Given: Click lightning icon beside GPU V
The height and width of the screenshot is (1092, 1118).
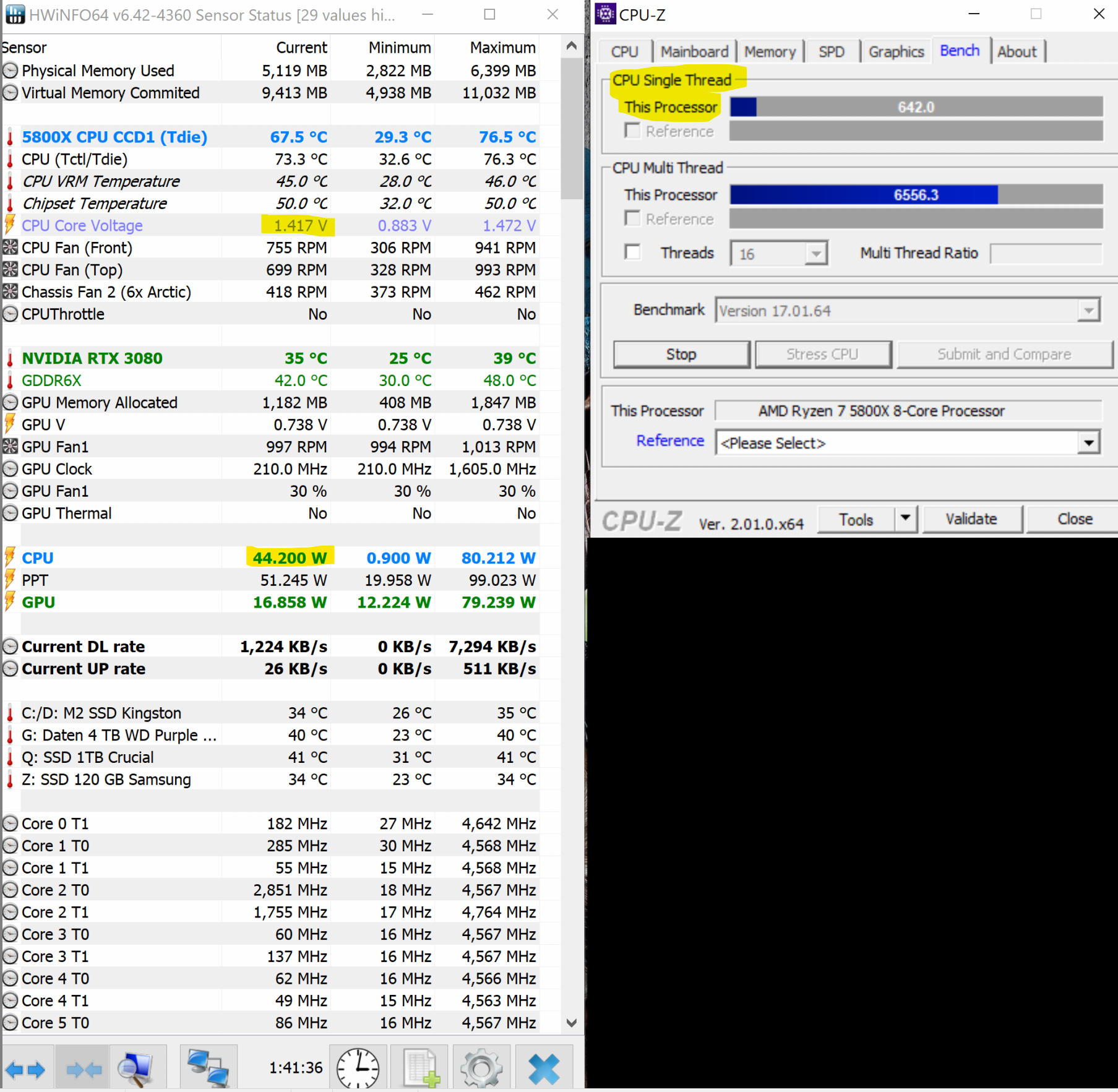Looking at the screenshot, I should pos(10,424).
